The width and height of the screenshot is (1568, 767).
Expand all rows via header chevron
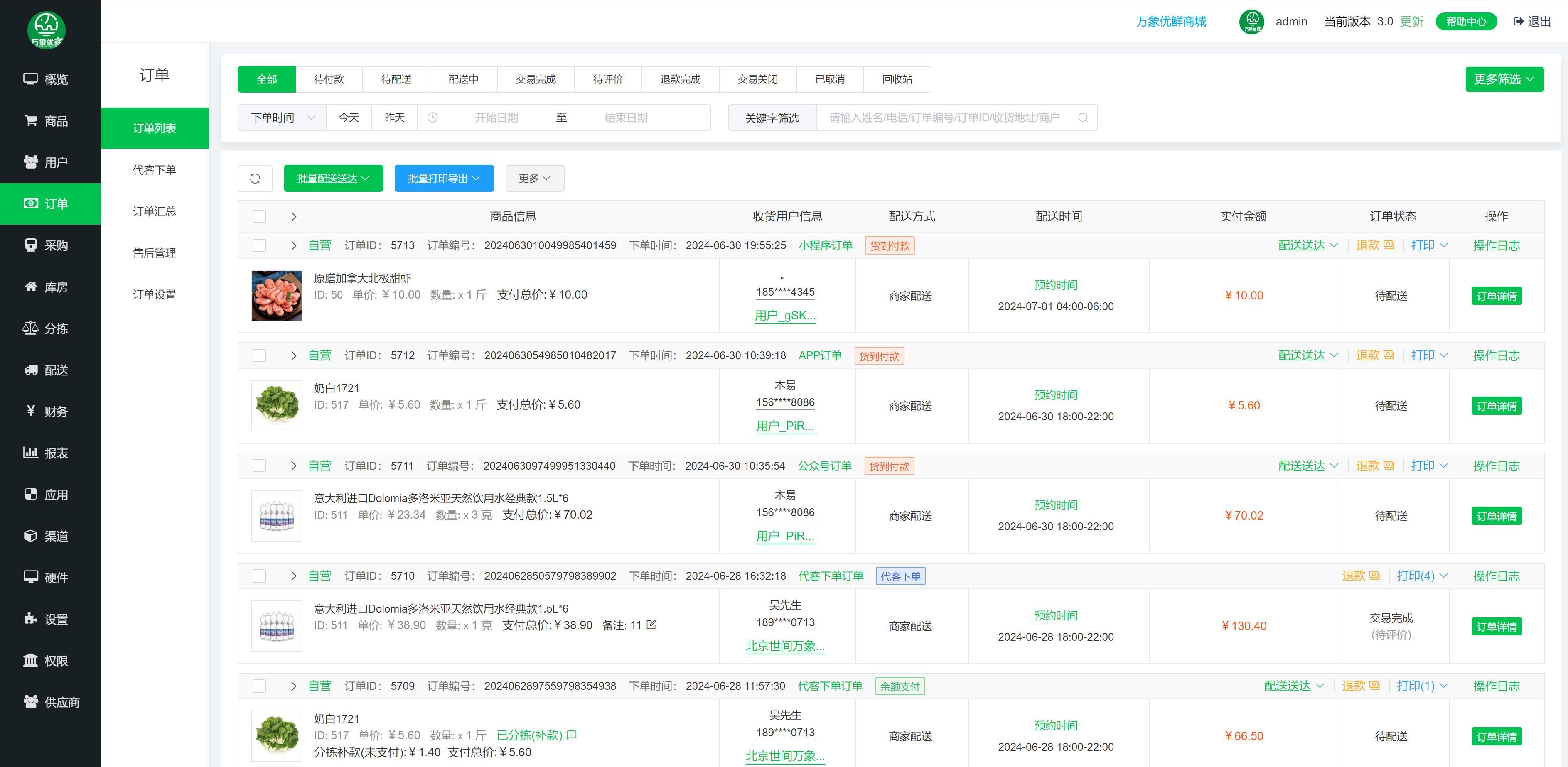tap(293, 216)
